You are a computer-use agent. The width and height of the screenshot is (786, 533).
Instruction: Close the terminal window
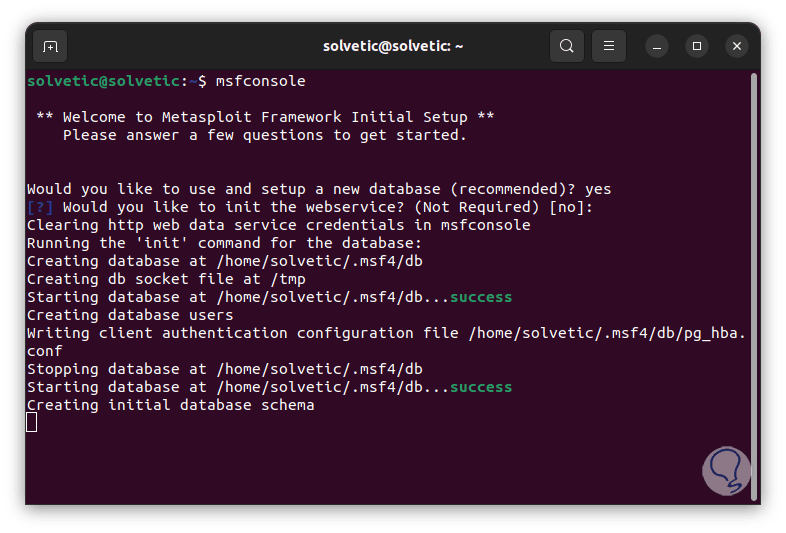[x=737, y=46]
